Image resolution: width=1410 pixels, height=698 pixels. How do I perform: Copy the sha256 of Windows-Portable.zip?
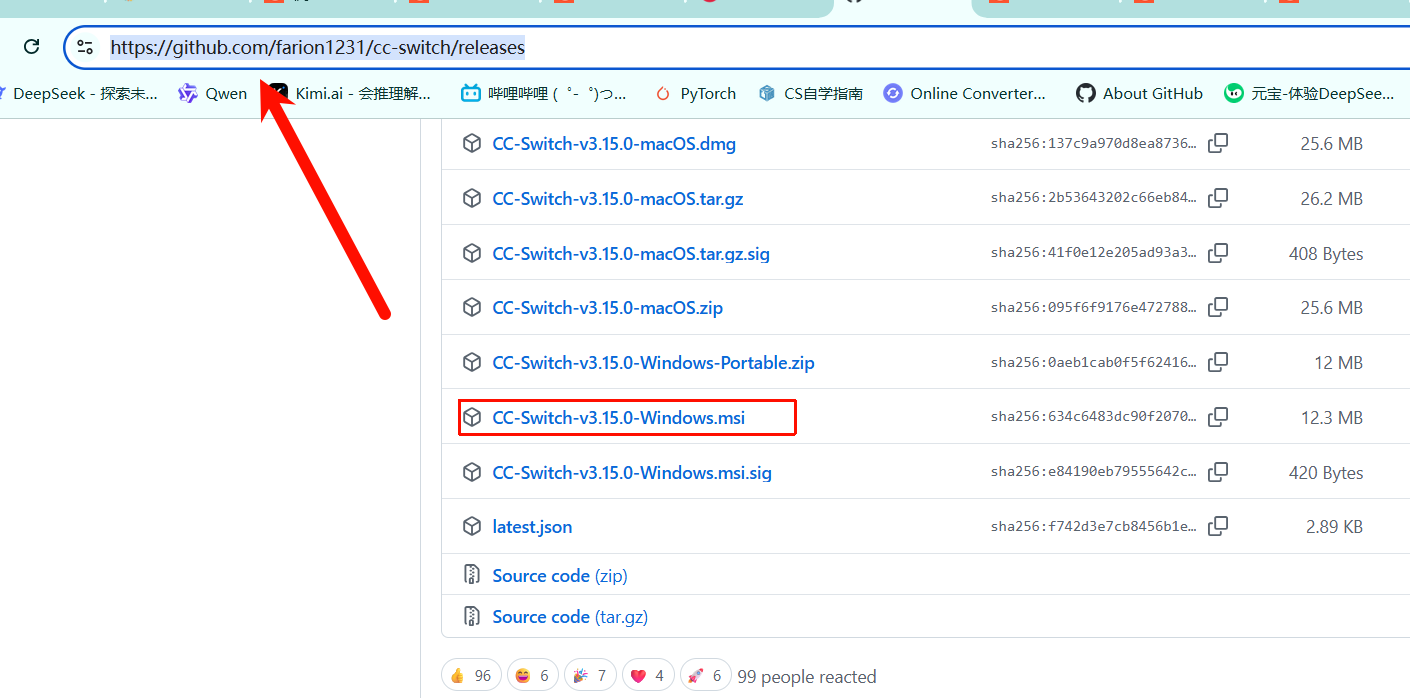pyautogui.click(x=1218, y=362)
